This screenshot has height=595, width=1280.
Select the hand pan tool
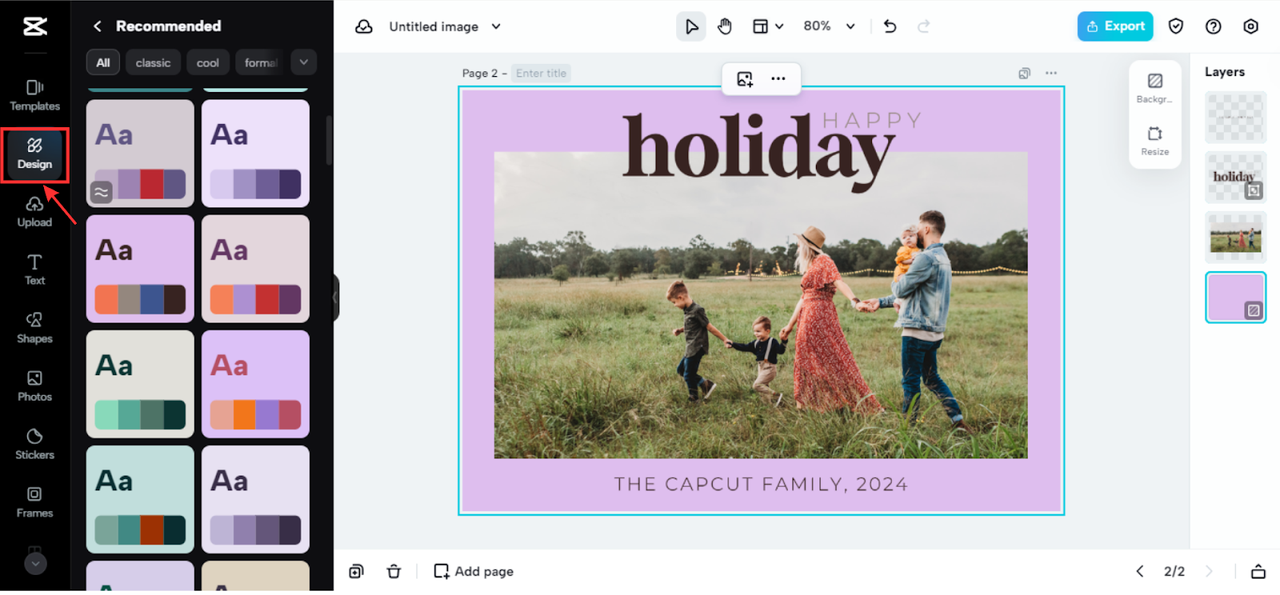coord(725,27)
